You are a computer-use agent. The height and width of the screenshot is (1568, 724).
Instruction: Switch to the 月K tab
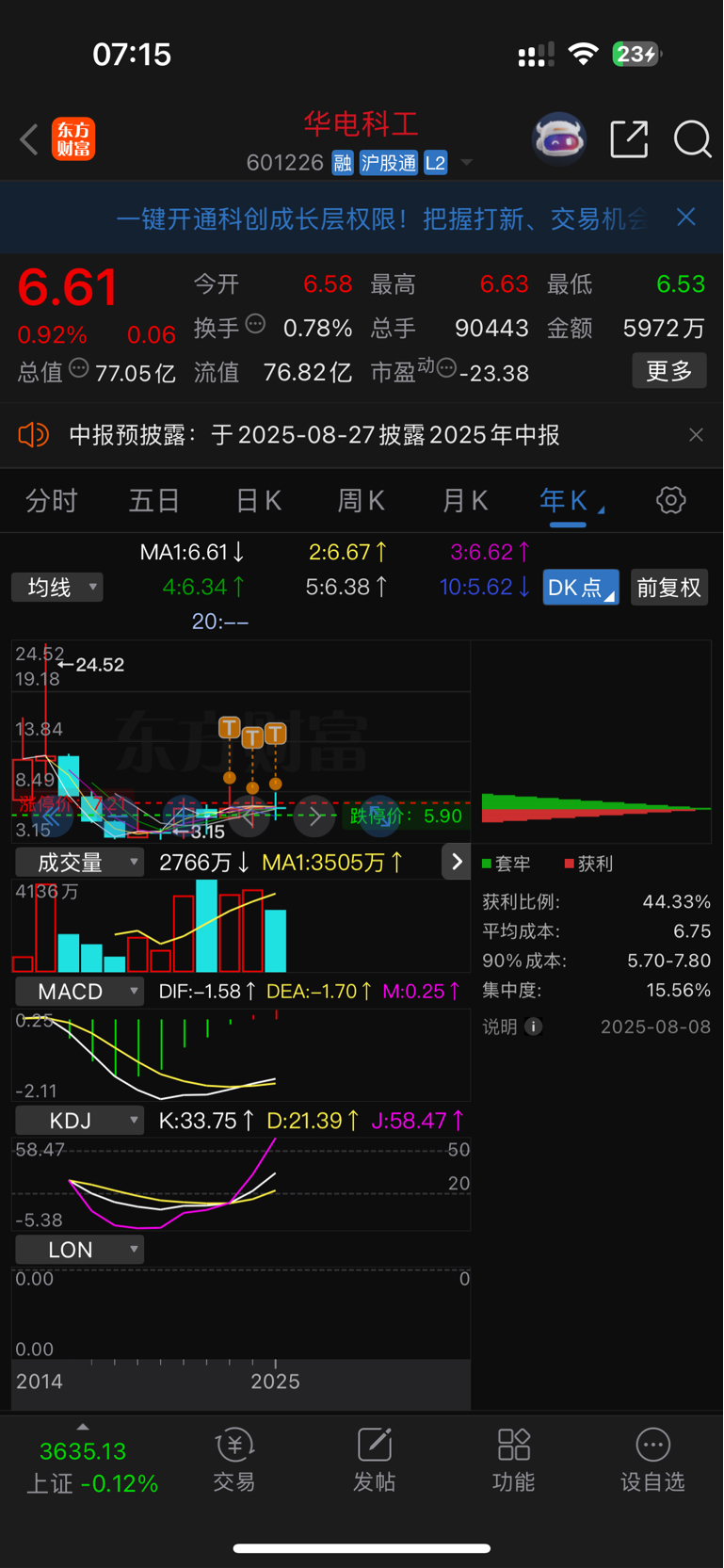[465, 500]
